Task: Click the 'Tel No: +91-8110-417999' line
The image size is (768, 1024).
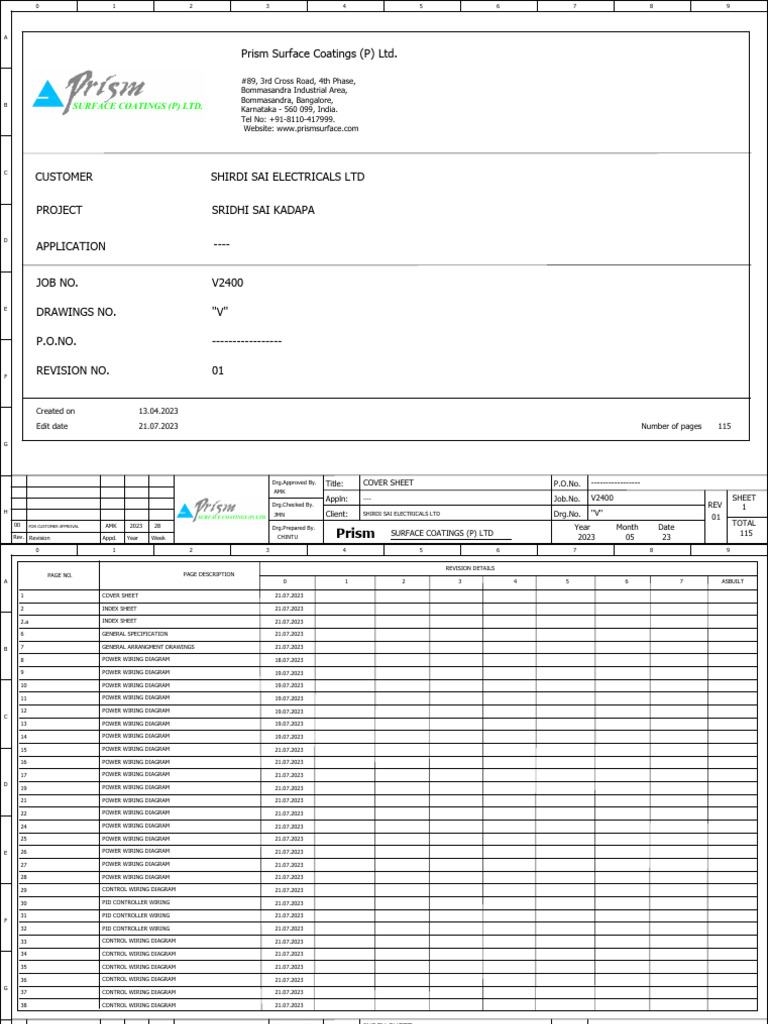Action: point(288,120)
